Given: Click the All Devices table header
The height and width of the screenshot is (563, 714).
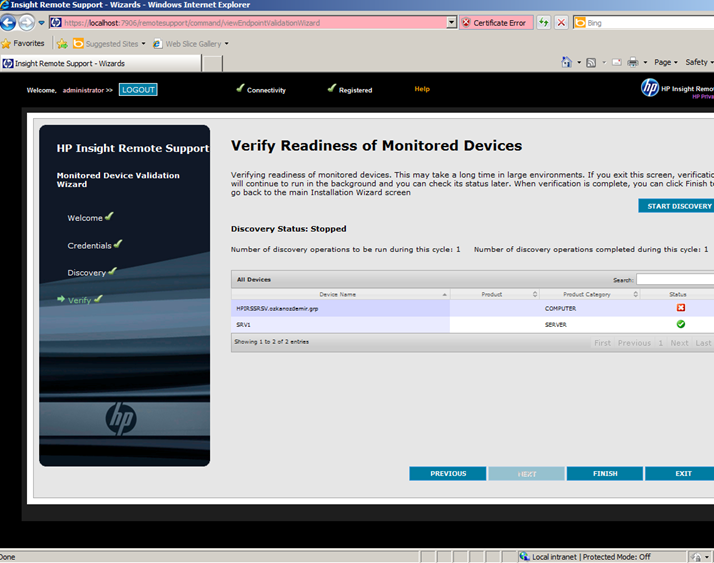Looking at the screenshot, I should point(254,280).
